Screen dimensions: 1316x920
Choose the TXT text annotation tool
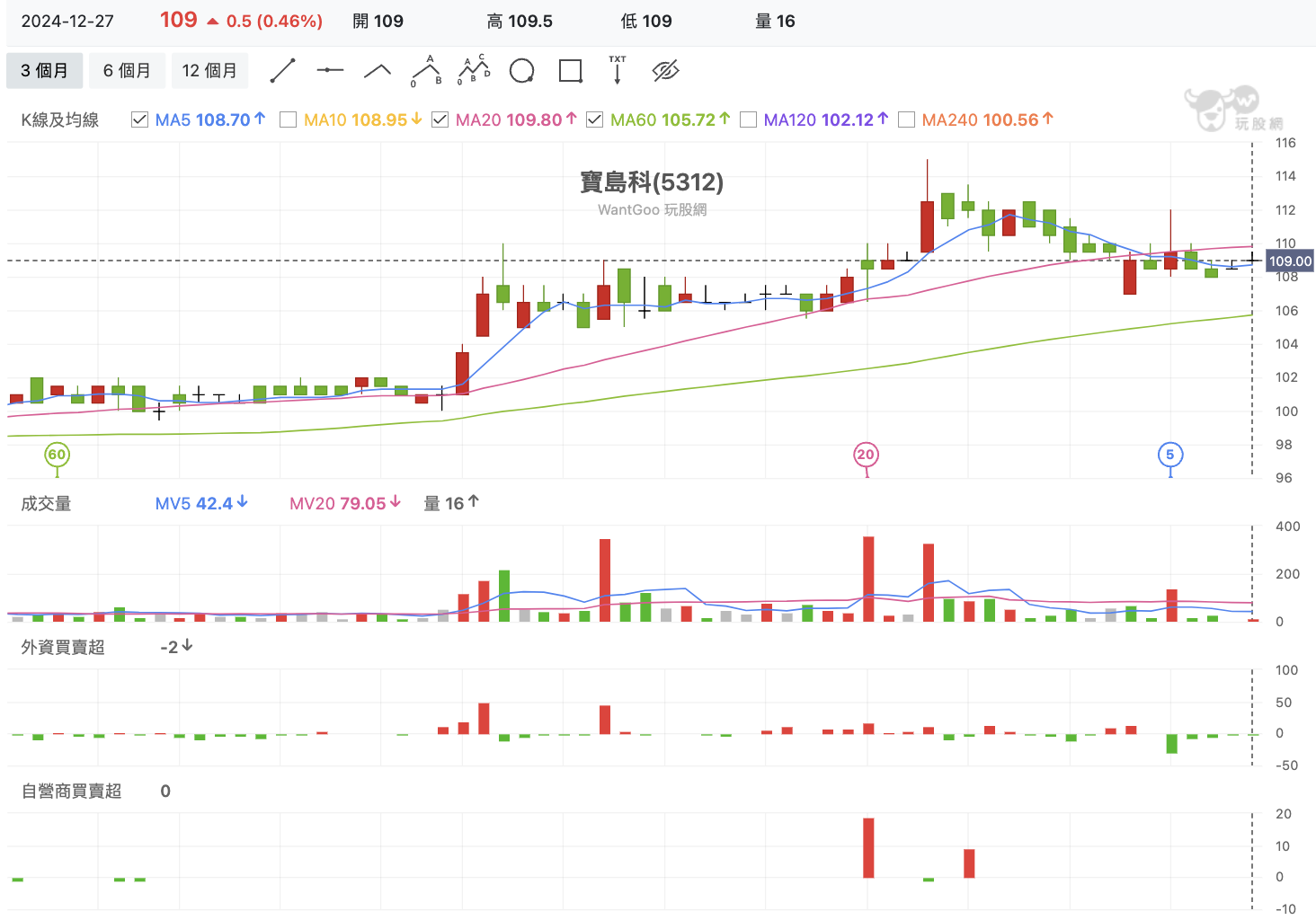(618, 71)
